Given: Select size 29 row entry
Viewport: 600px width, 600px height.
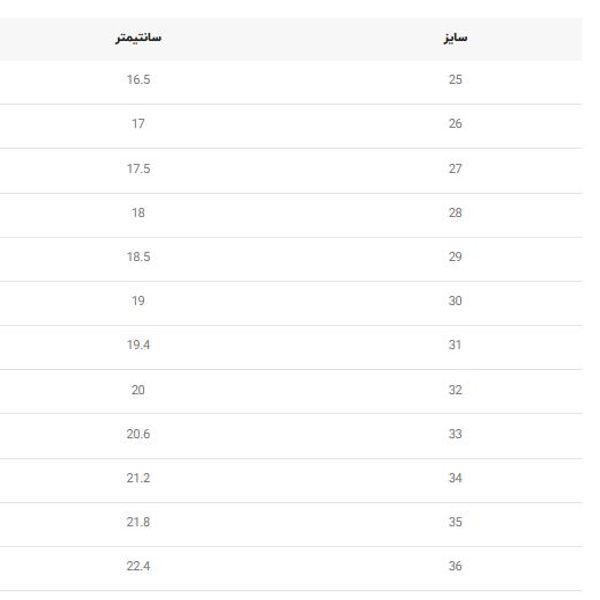Looking at the screenshot, I should [455, 257].
